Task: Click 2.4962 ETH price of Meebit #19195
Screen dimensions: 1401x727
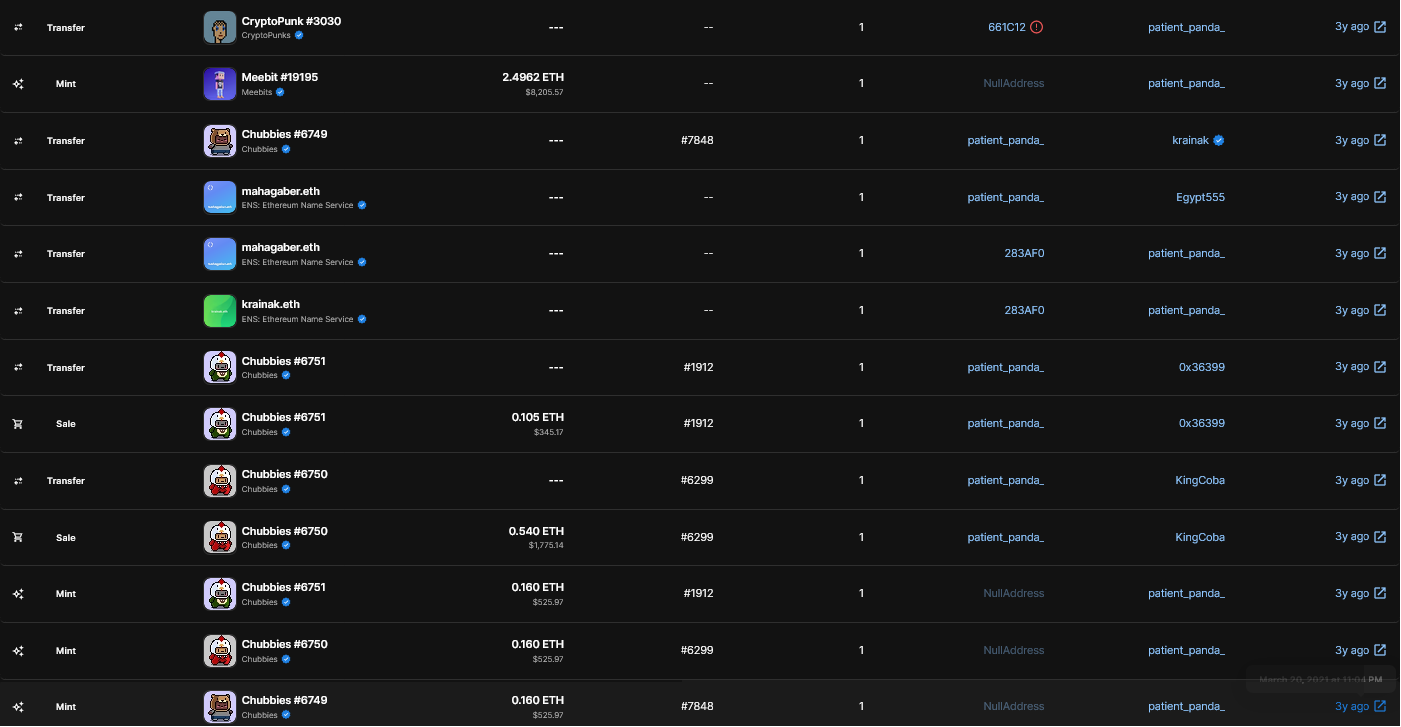Action: (533, 77)
